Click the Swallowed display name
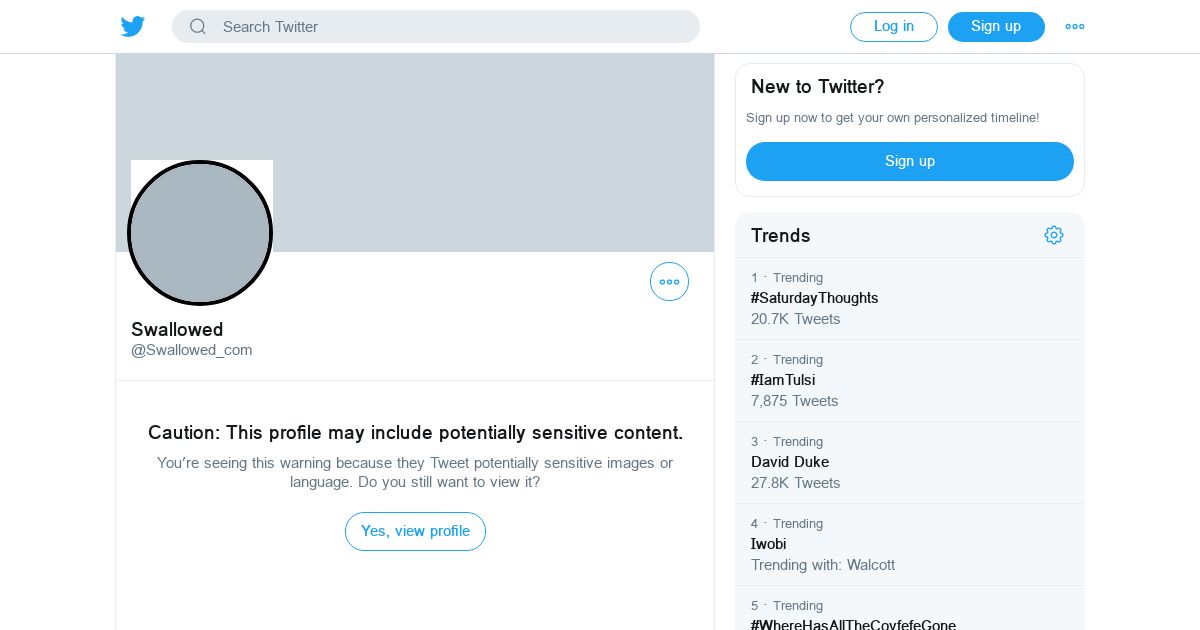Viewport: 1200px width, 630px height. pyautogui.click(x=177, y=329)
